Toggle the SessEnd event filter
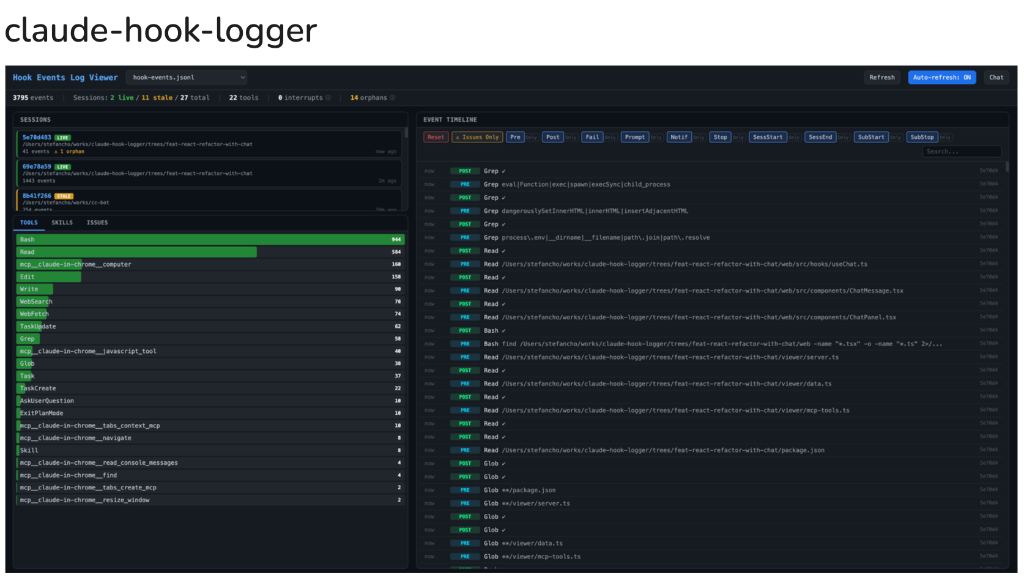 [x=820, y=137]
